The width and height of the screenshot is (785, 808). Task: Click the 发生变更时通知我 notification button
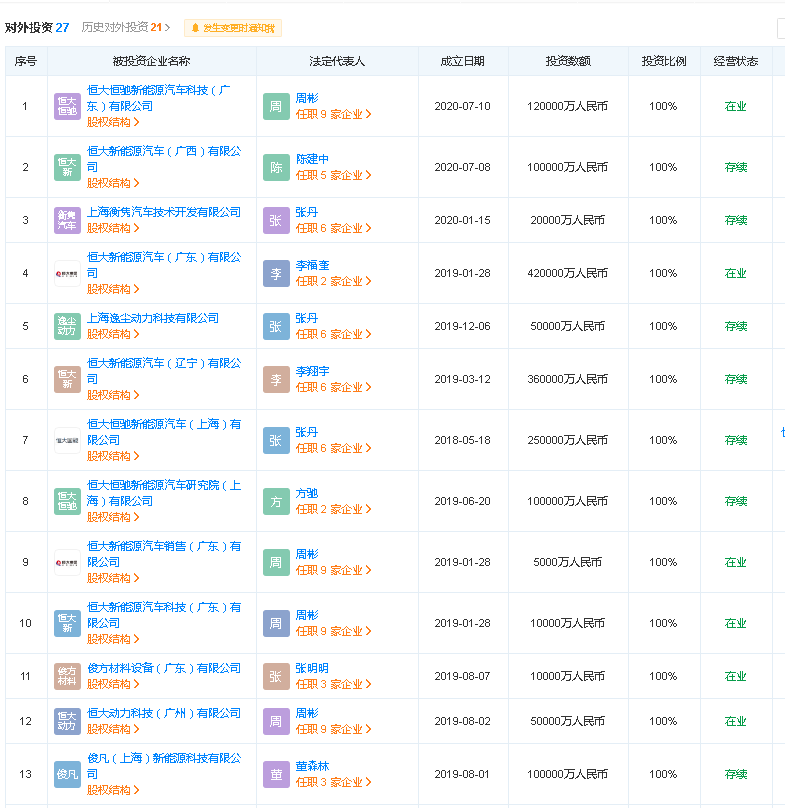(233, 28)
